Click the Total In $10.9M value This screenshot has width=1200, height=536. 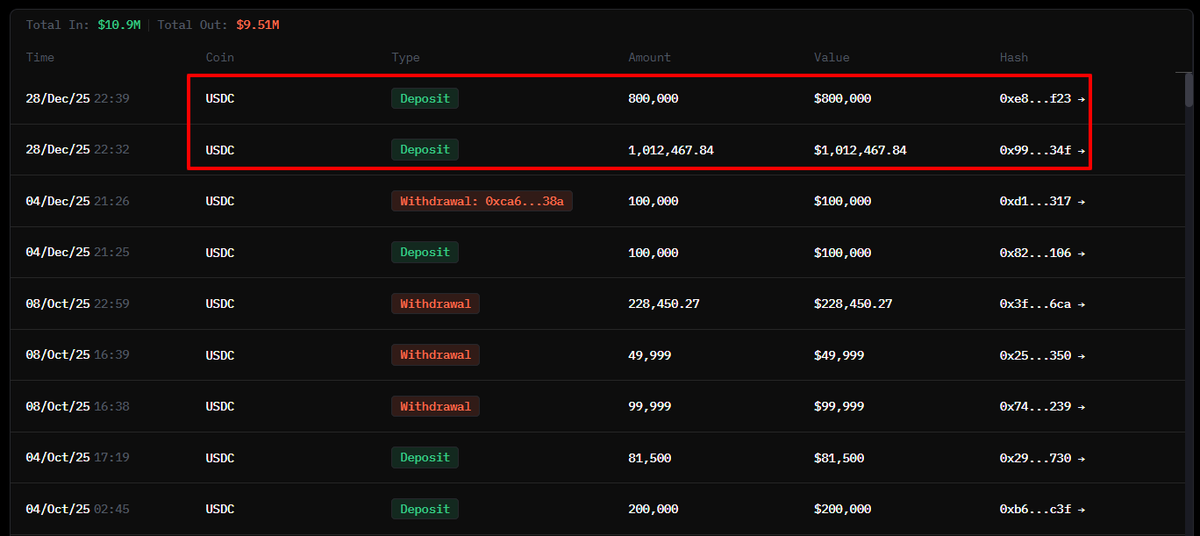[119, 24]
